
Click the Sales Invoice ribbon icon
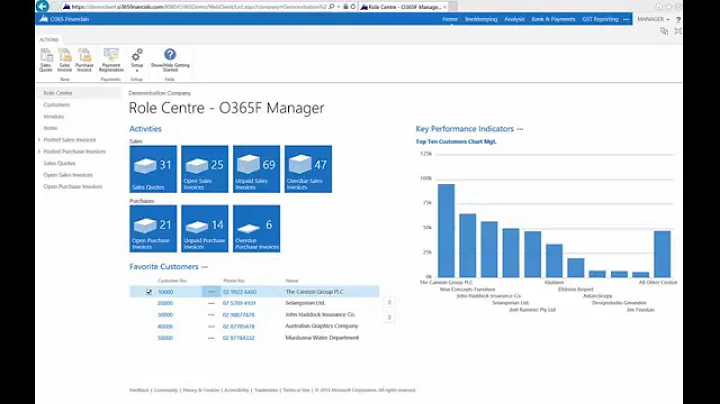65,60
